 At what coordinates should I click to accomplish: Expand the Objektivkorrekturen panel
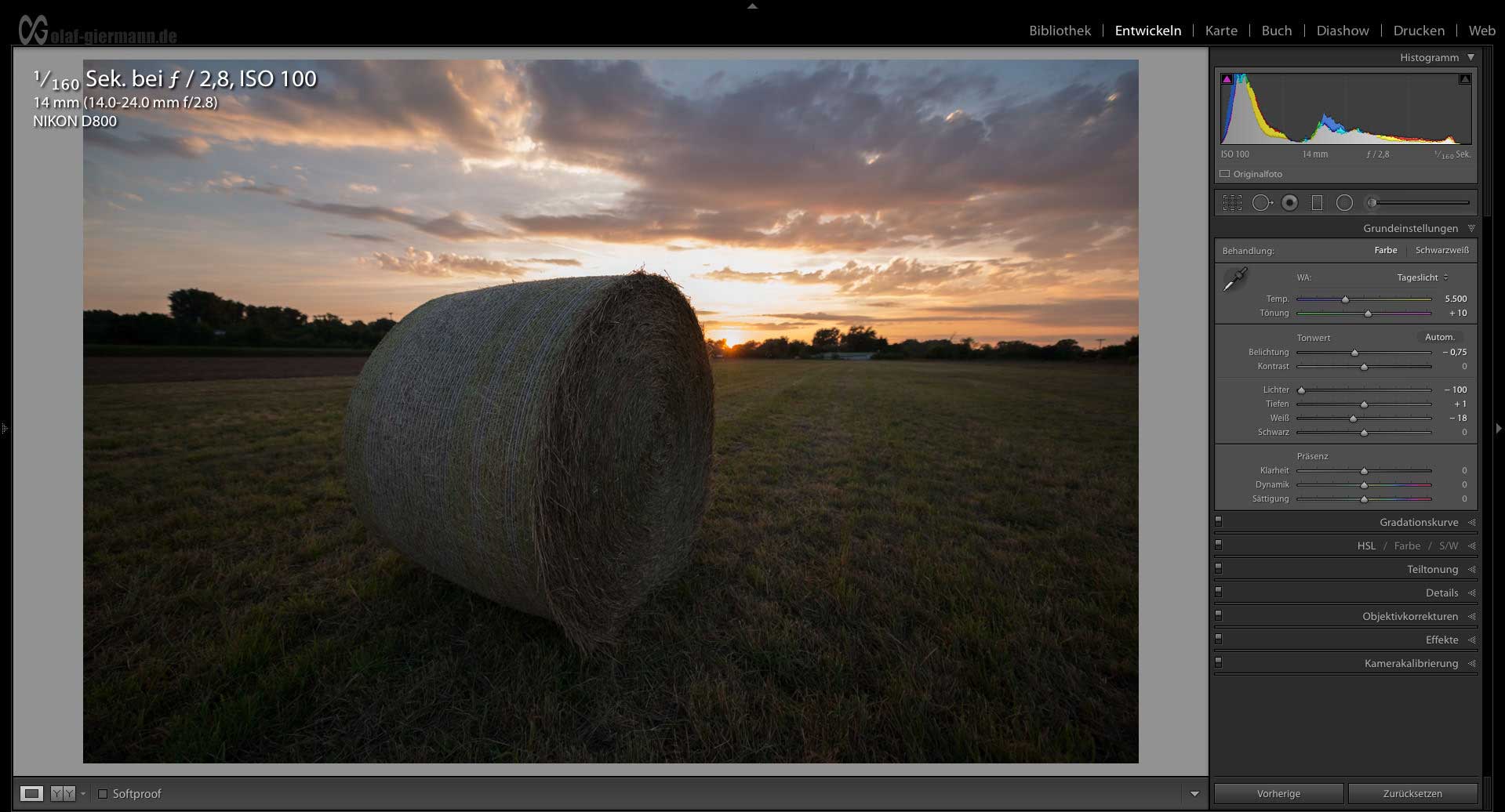[1409, 616]
